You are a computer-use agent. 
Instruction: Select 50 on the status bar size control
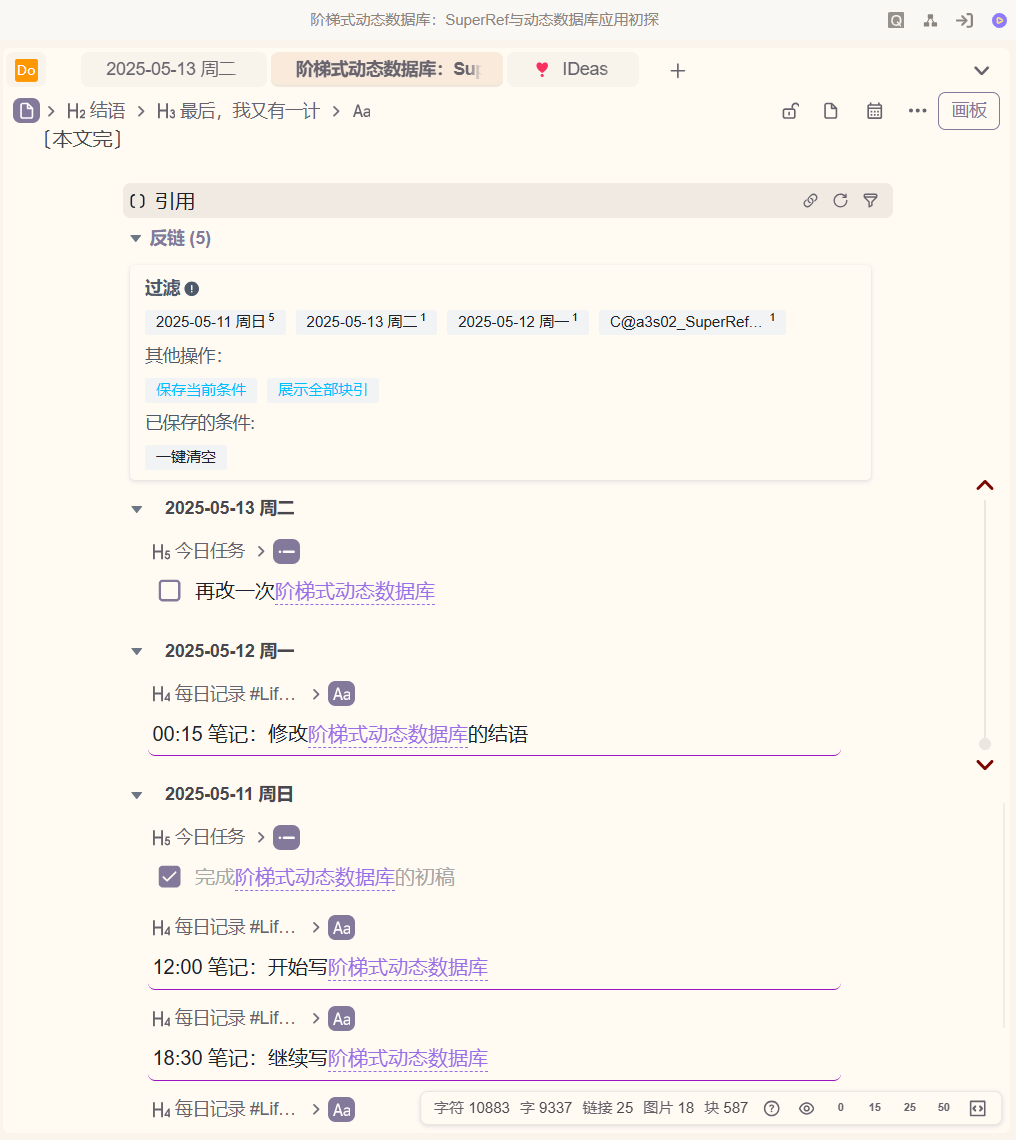(x=943, y=1108)
